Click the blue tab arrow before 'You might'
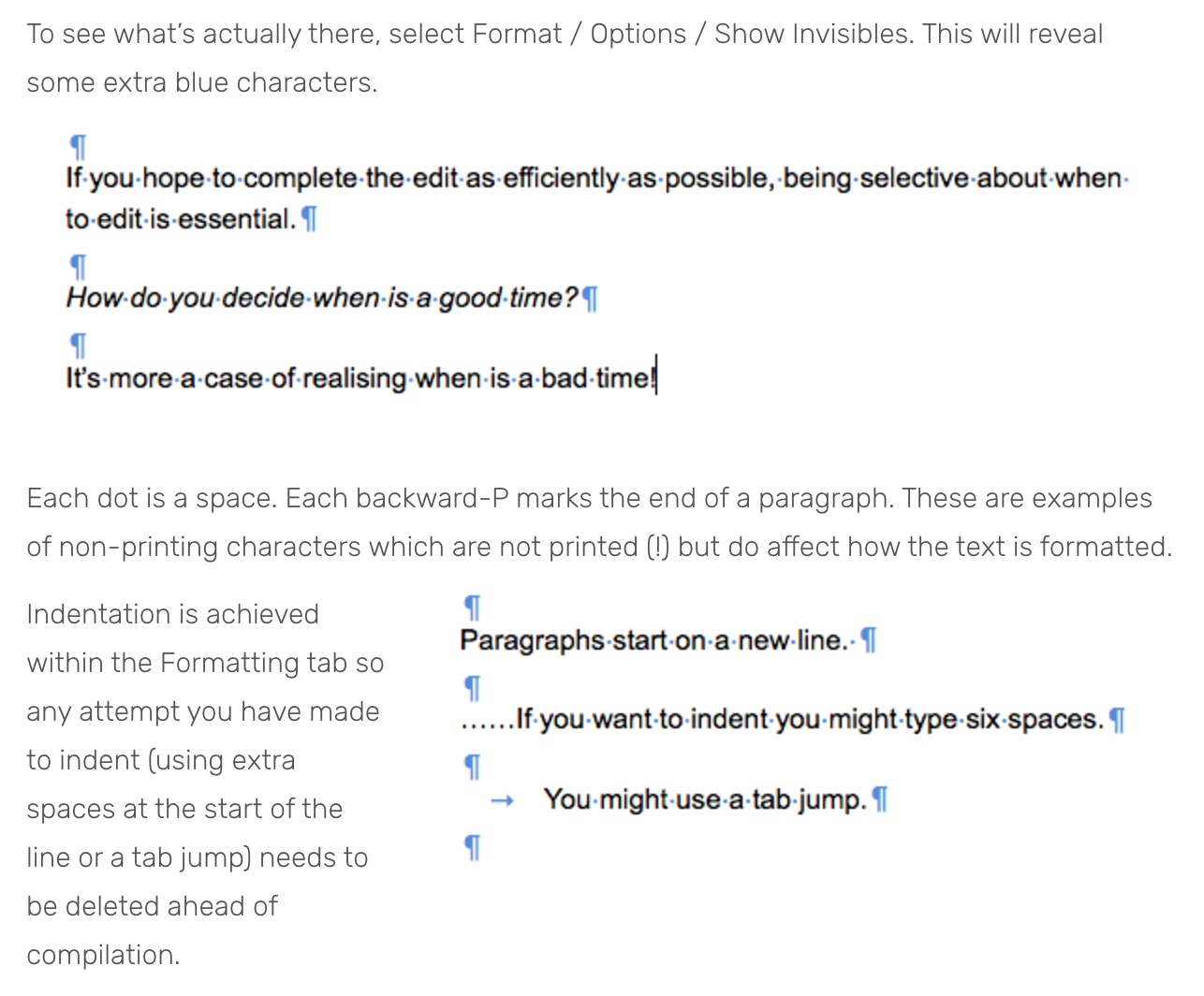Screen dimensions: 1204x996 click(504, 800)
